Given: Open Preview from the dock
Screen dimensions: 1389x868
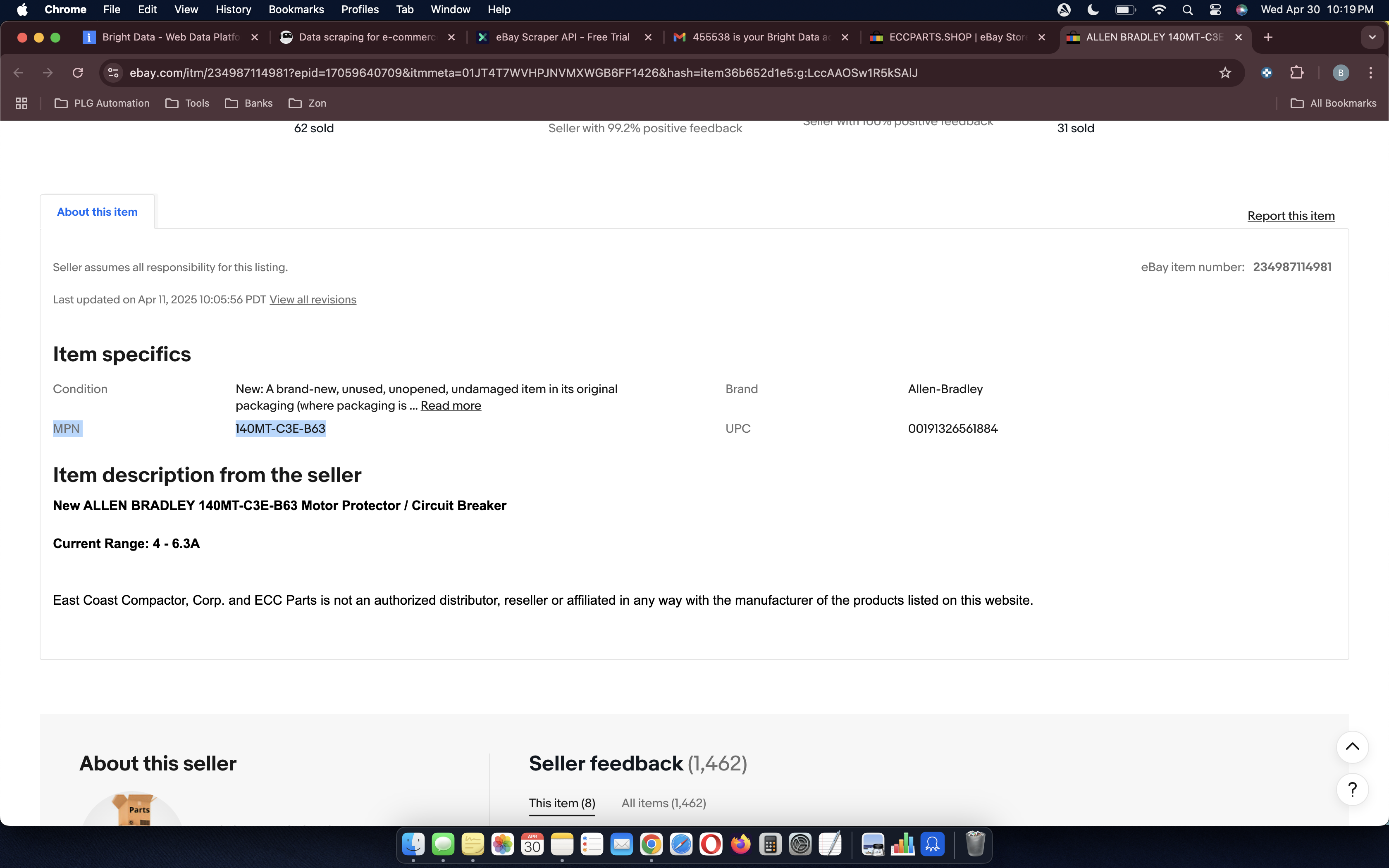Looking at the screenshot, I should (x=873, y=844).
